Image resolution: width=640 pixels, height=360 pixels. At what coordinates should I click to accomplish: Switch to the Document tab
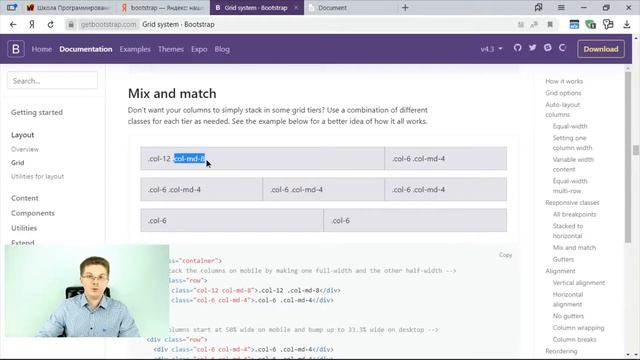351,8
